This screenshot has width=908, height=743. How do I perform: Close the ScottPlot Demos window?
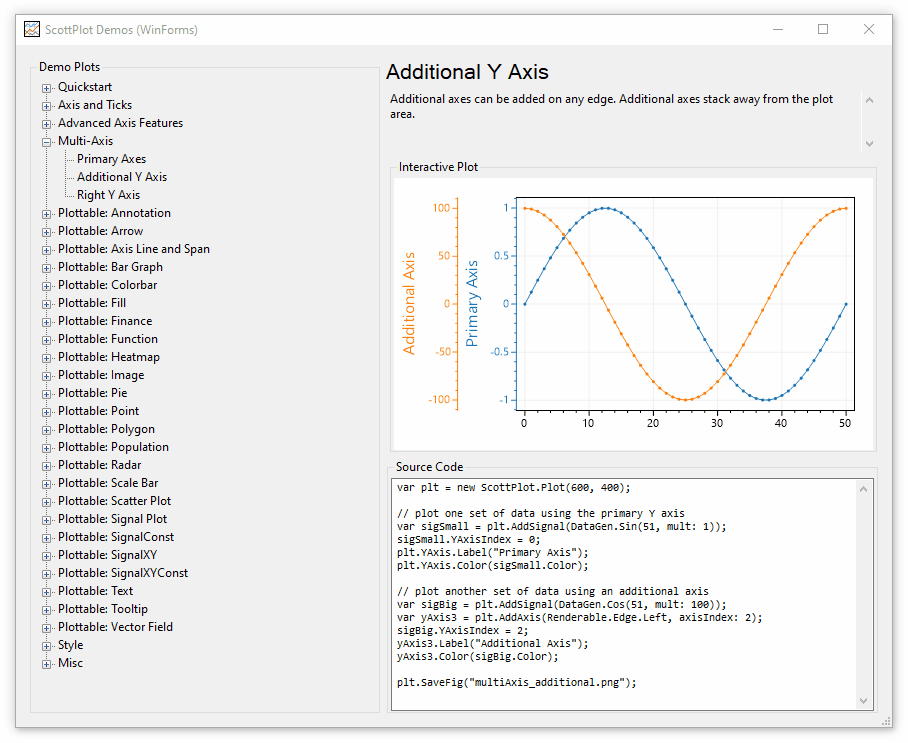(x=869, y=29)
